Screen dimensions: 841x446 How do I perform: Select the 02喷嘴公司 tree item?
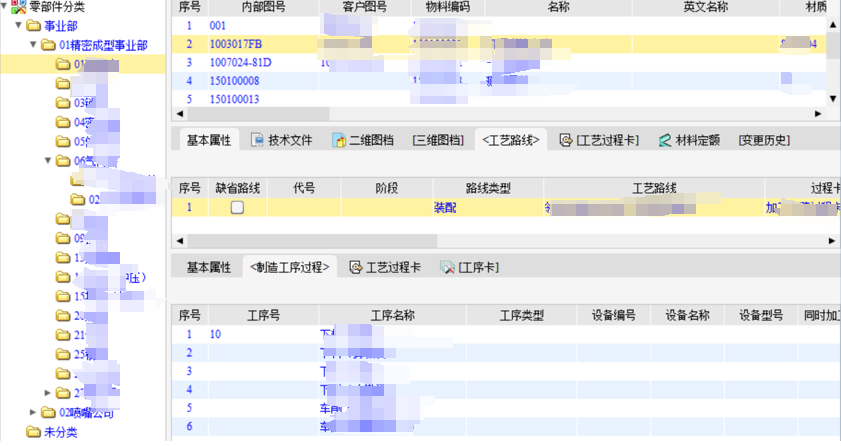(x=86, y=412)
